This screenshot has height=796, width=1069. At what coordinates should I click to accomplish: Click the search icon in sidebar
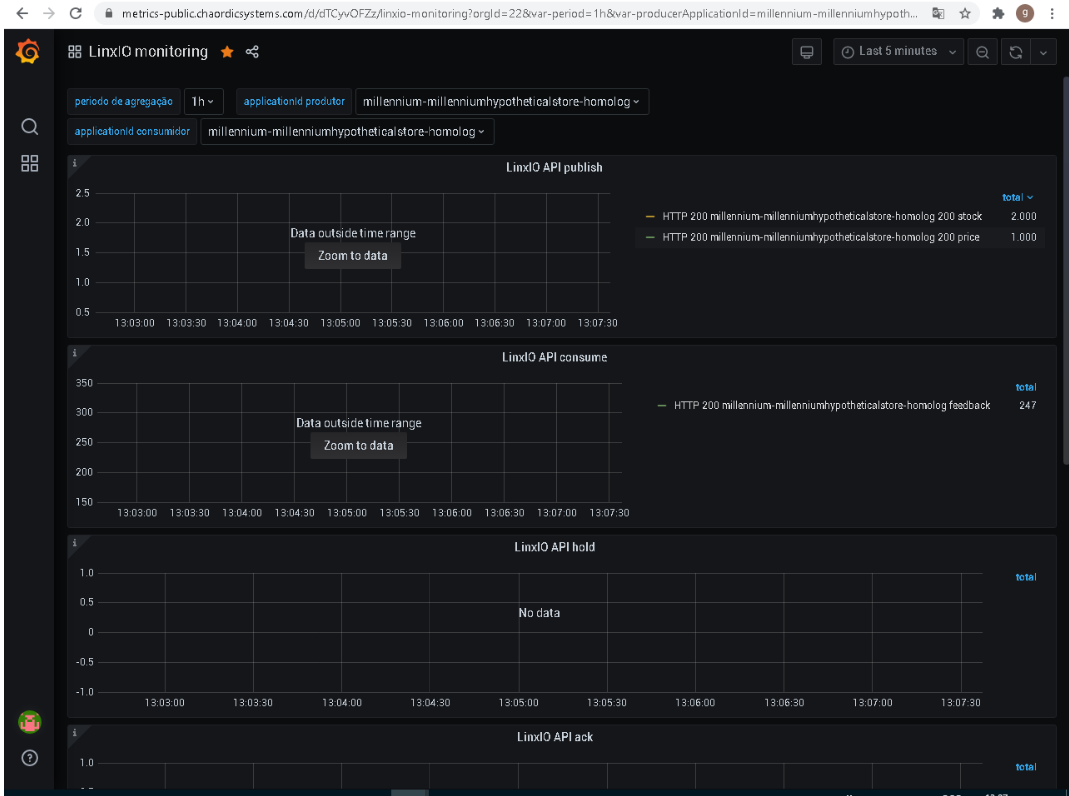pyautogui.click(x=29, y=127)
